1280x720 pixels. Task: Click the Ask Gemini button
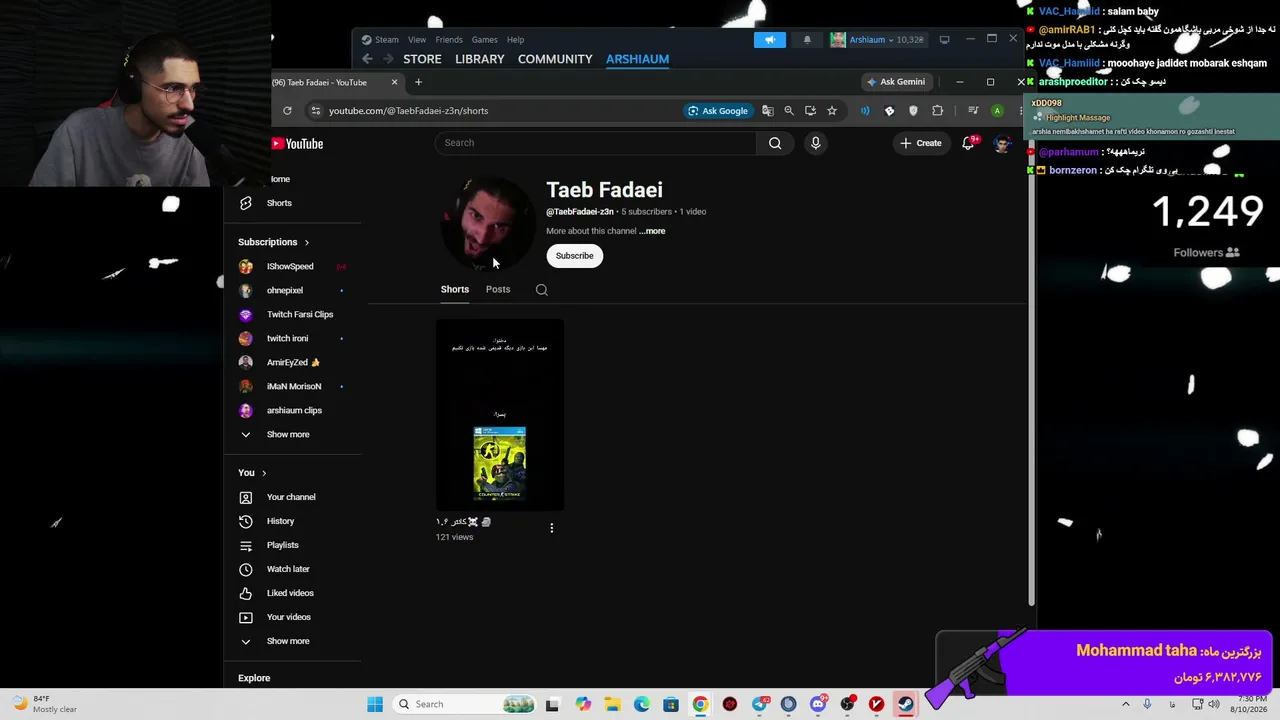[896, 82]
